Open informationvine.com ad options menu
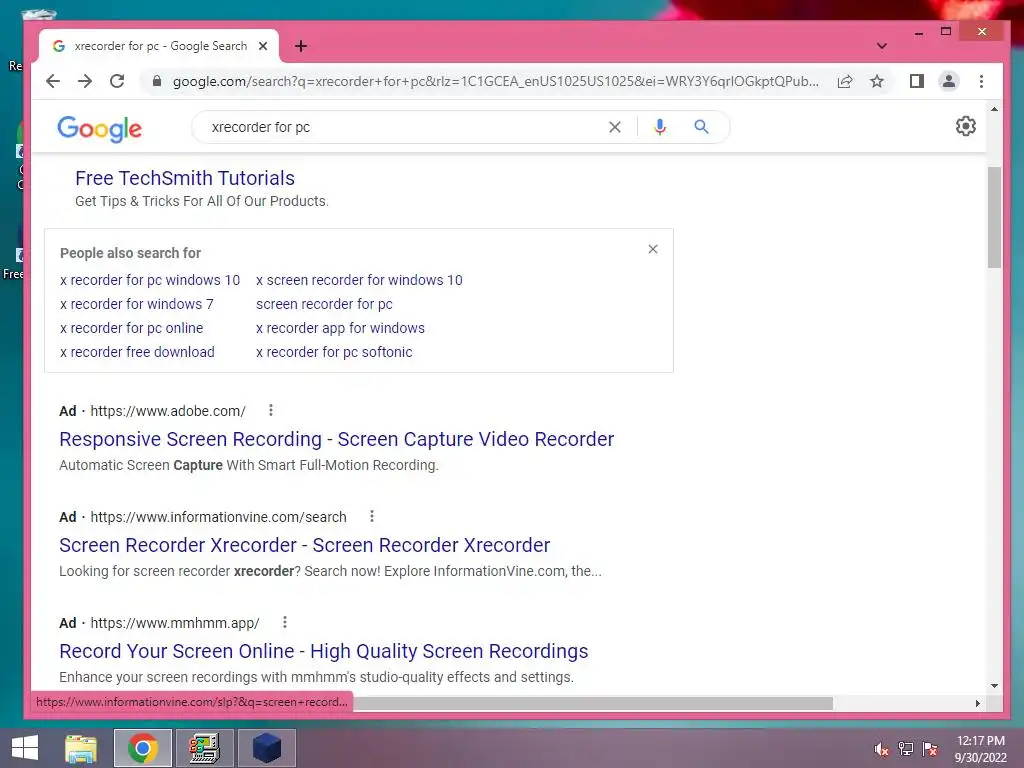The height and width of the screenshot is (768, 1024). [x=372, y=516]
